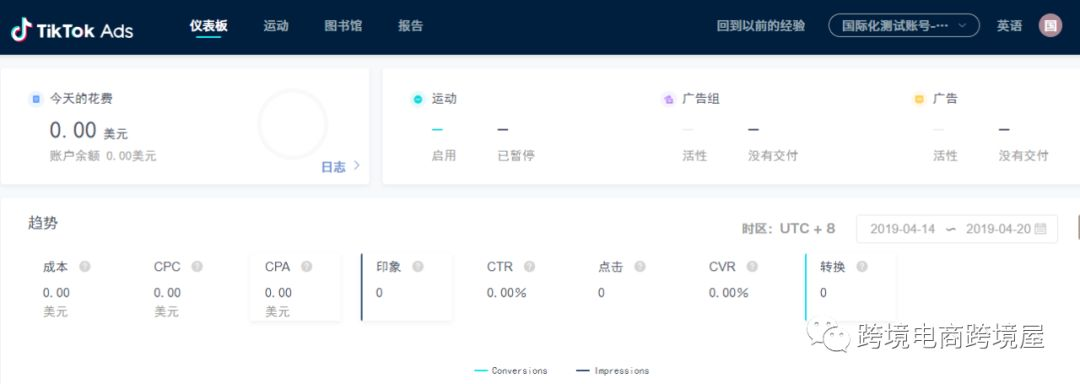1080x384 pixels.
Task: Click the 广告组 purple icon
Action: click(668, 99)
